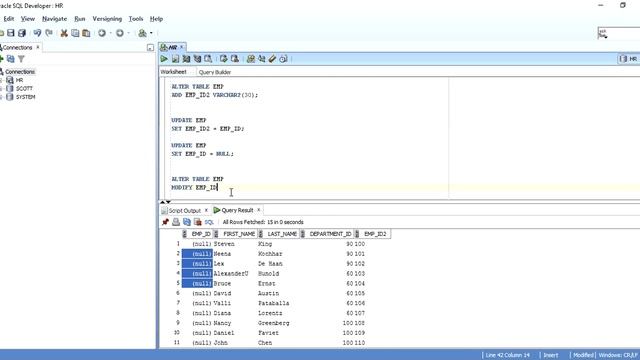Click the Undo arrow icon

(x=37, y=33)
